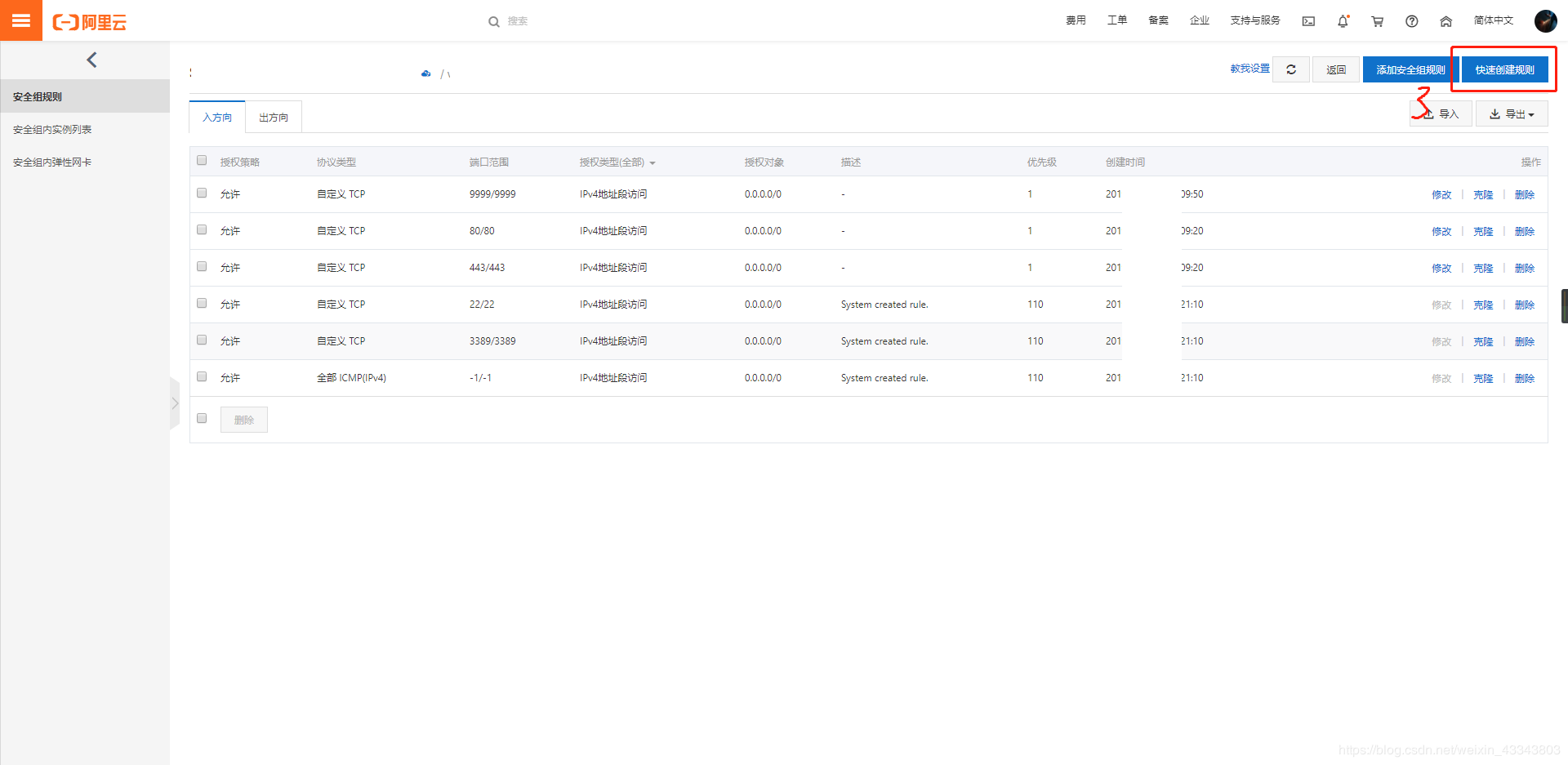Viewport: 1568px width, 765px height.
Task: Click the 添加安全组规则 button
Action: pos(1410,69)
